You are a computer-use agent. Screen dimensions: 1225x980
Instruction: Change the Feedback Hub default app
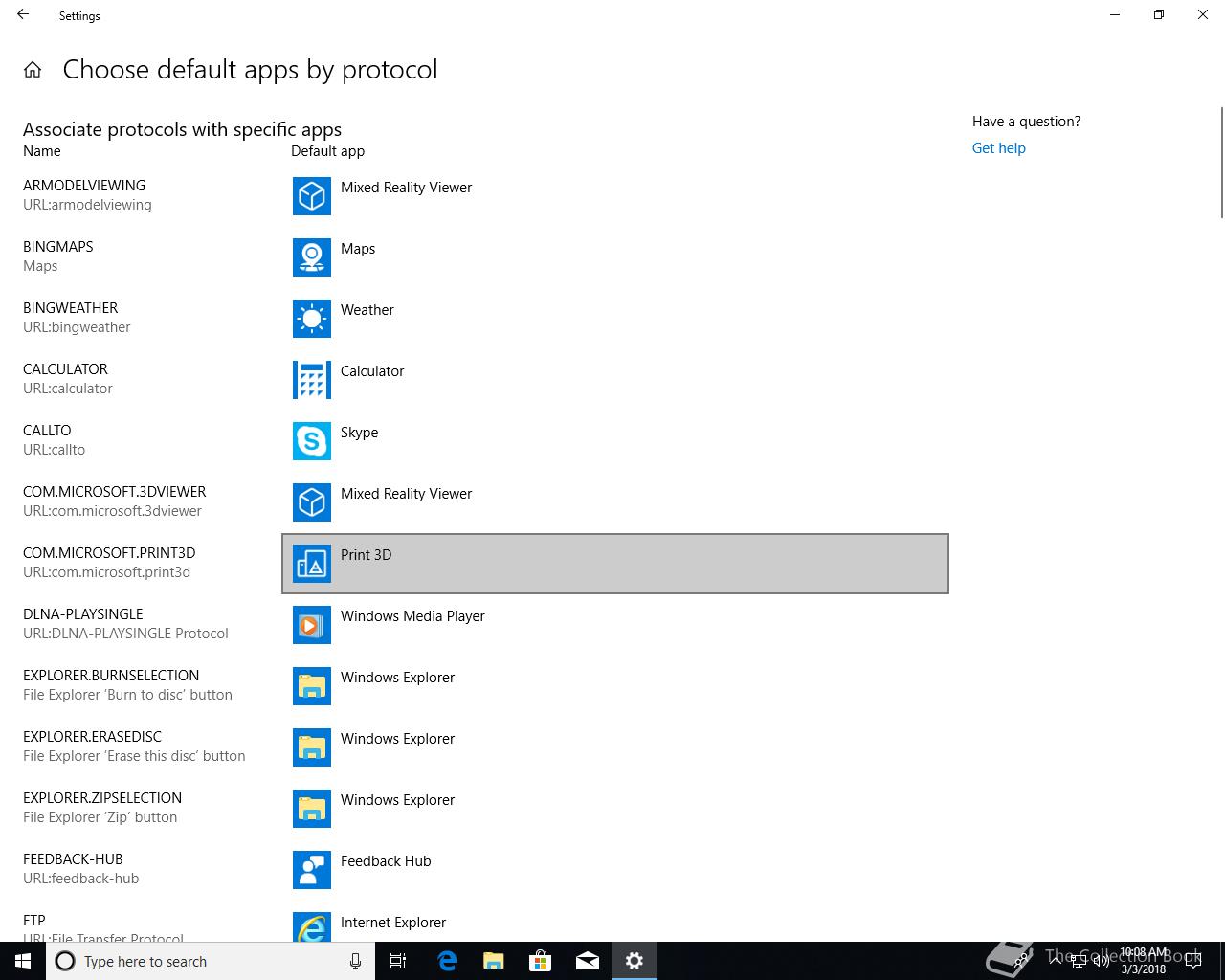tap(615, 870)
